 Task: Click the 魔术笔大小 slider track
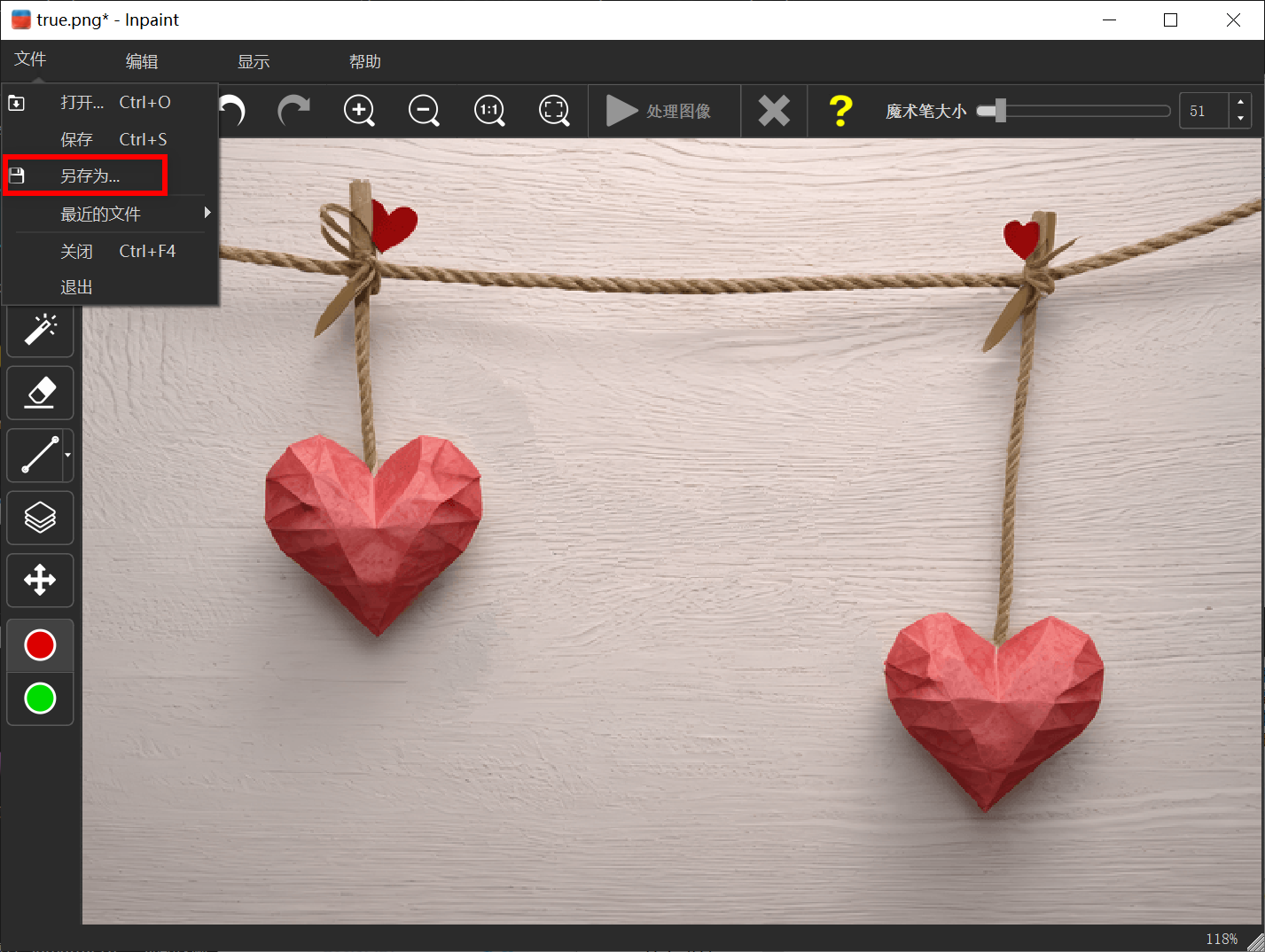(x=1074, y=111)
